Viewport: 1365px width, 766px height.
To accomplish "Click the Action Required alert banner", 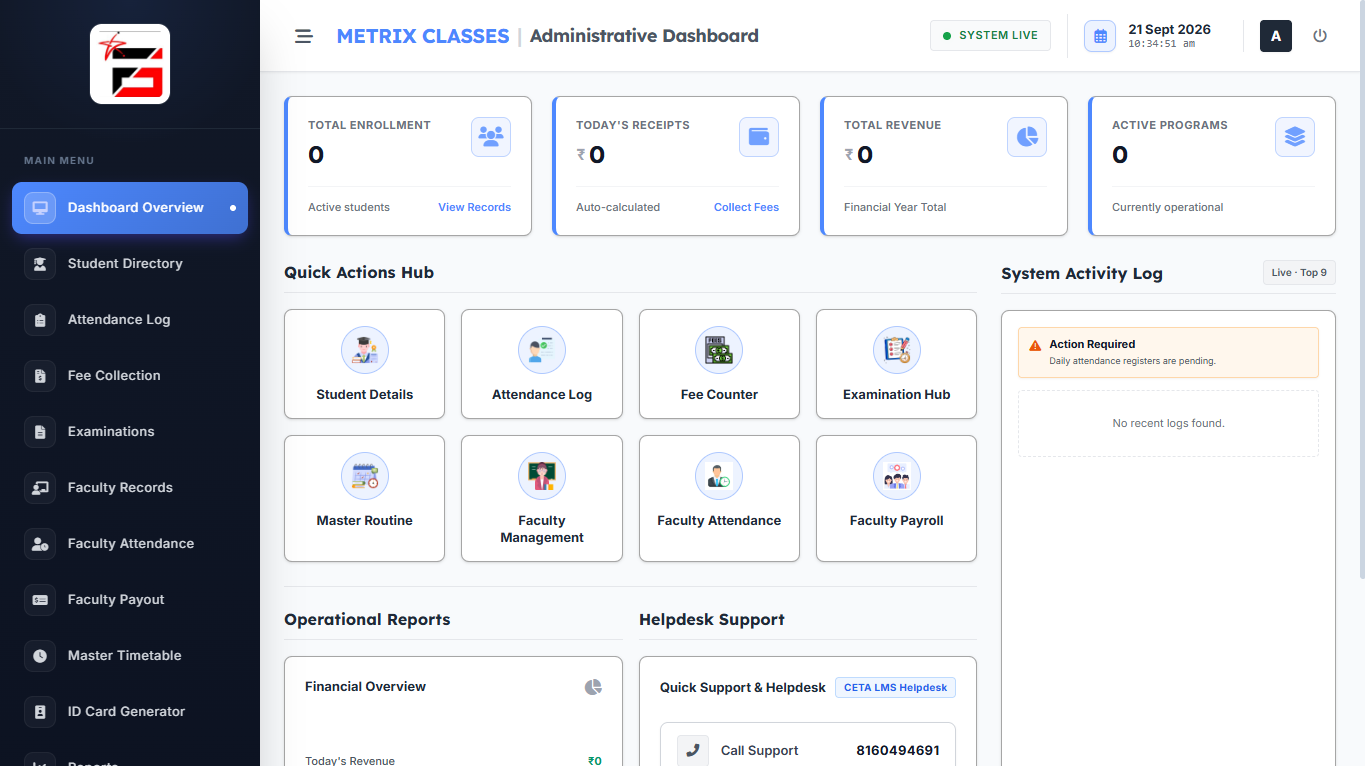I will (1168, 352).
